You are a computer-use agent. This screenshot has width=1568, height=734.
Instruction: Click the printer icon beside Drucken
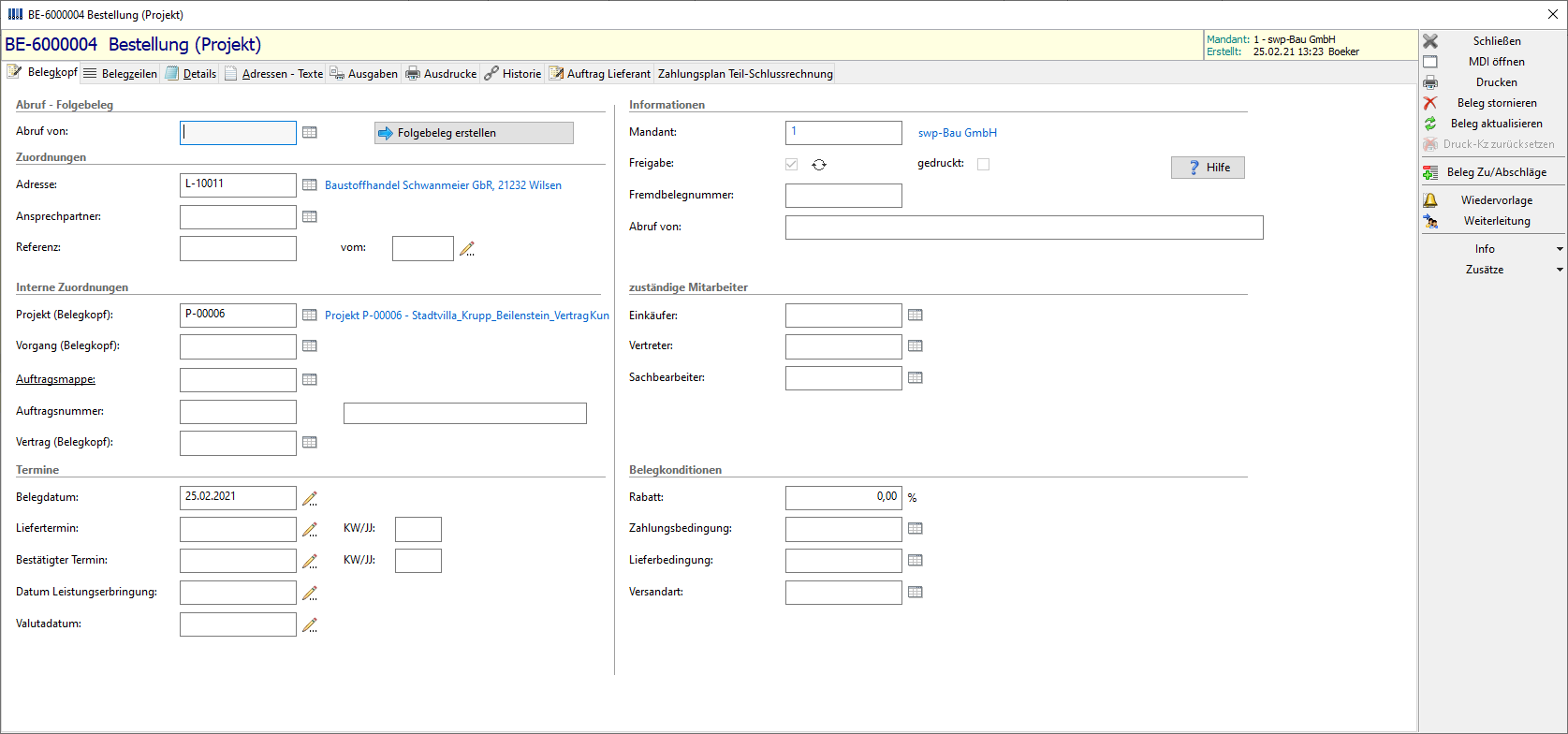(x=1430, y=82)
